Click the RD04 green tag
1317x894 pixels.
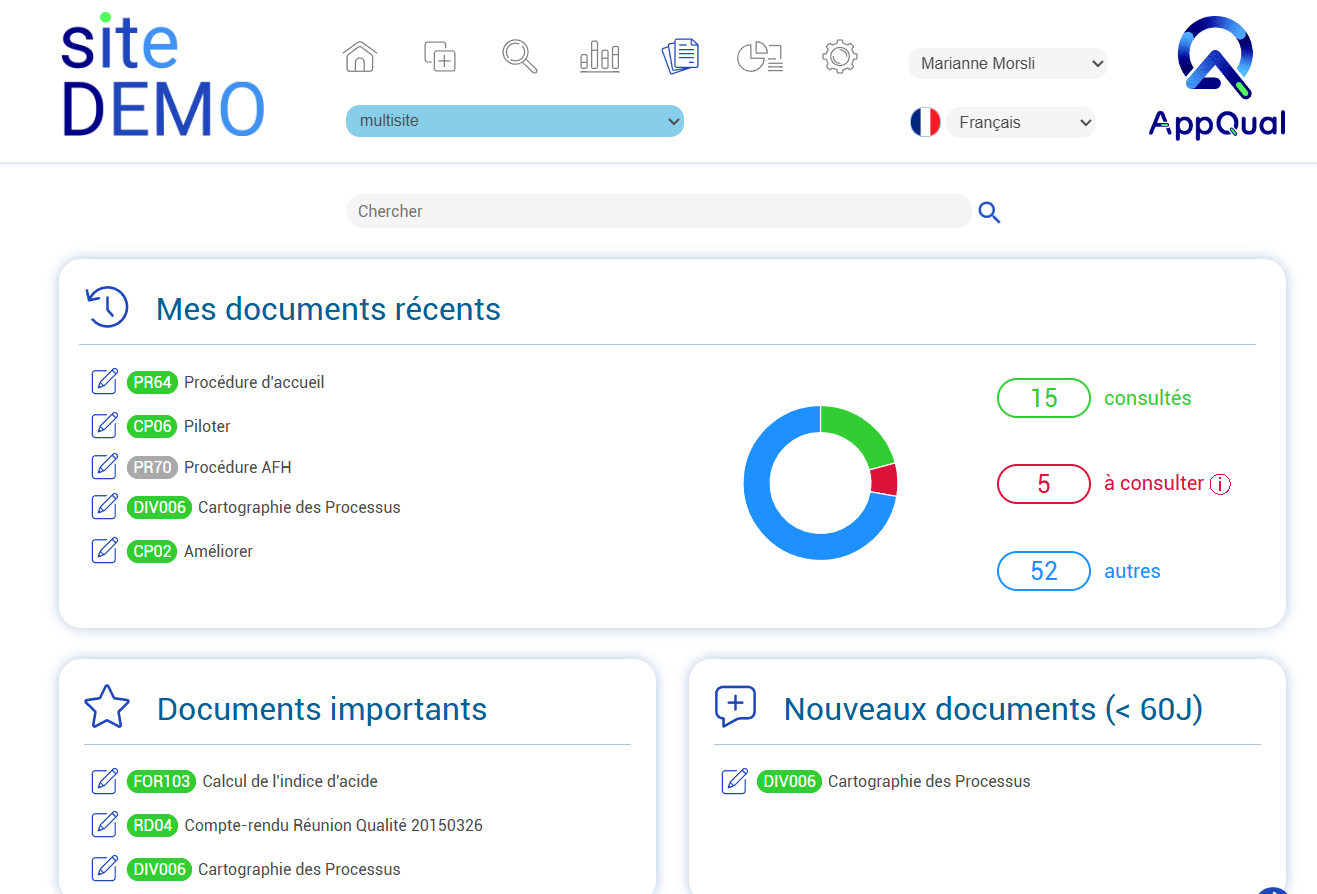152,825
